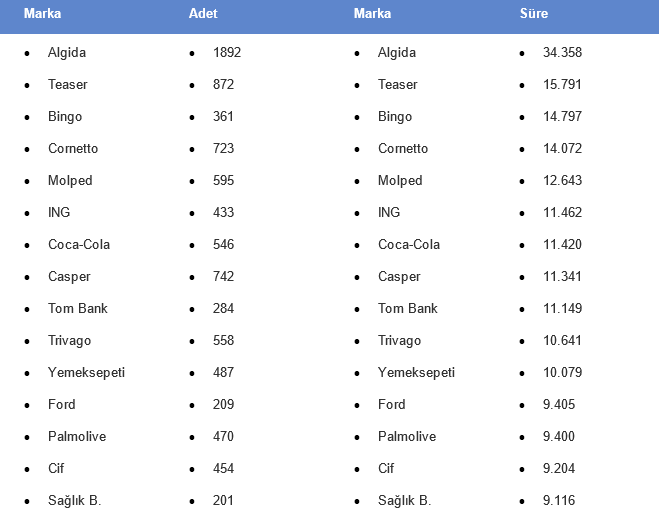Screen dimensions: 659x519
Task: Click the ING count value 433
Action: point(224,213)
